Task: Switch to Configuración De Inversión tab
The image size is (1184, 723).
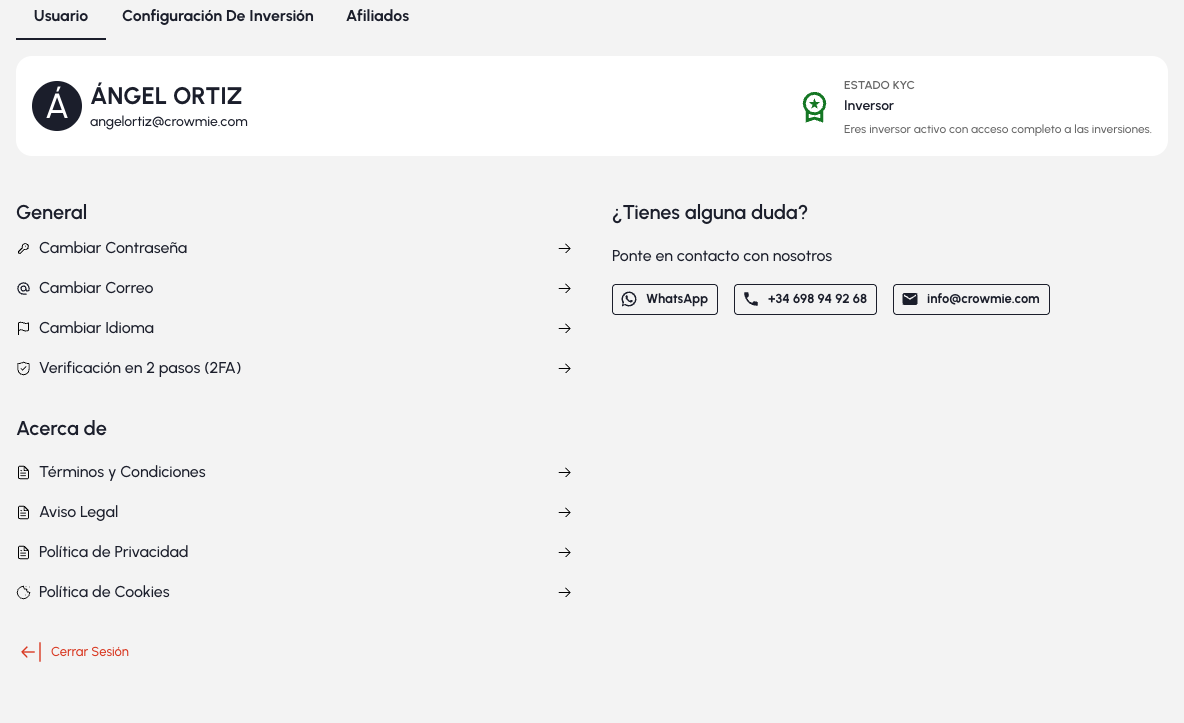Action: coord(218,16)
